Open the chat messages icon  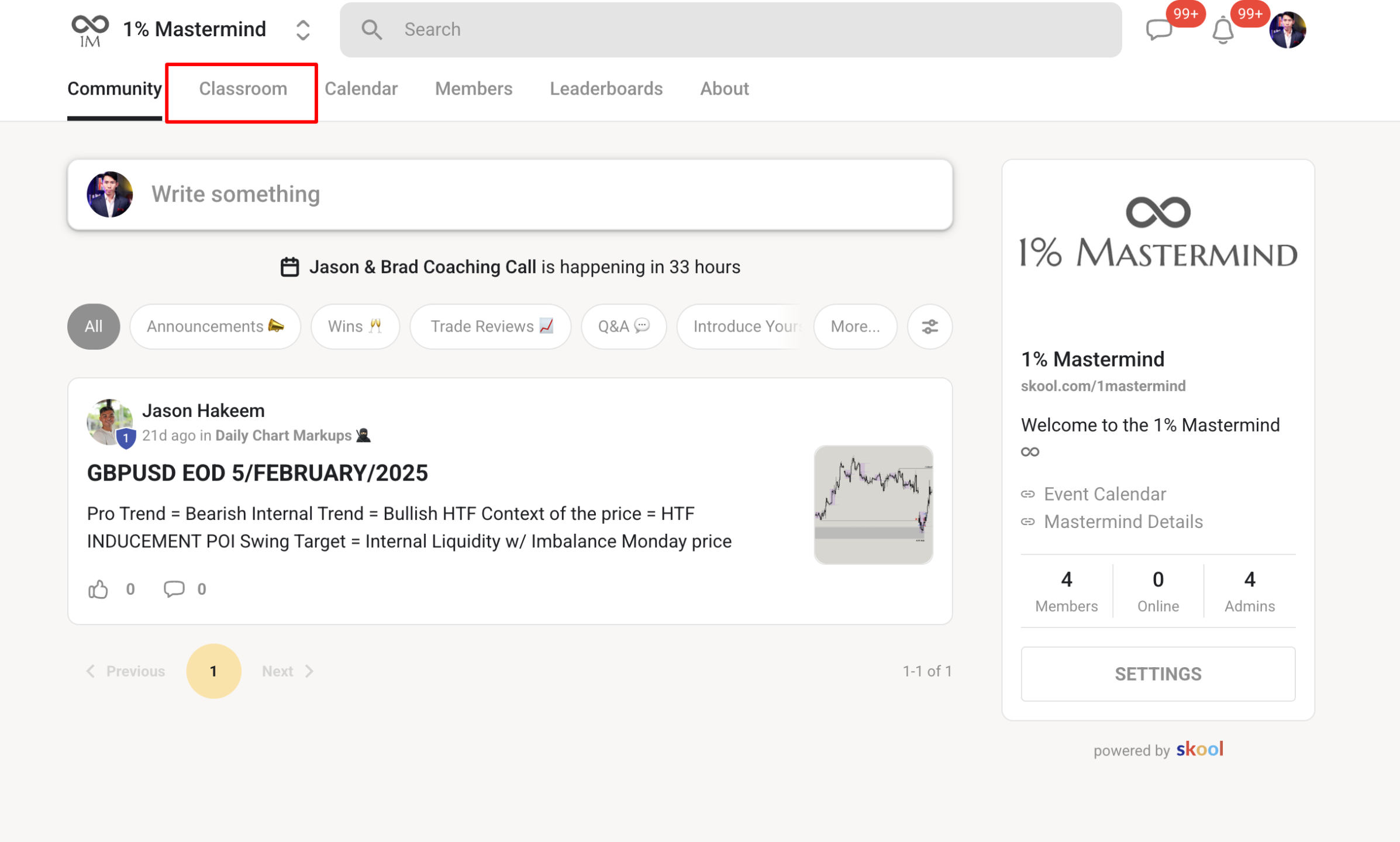(1158, 30)
